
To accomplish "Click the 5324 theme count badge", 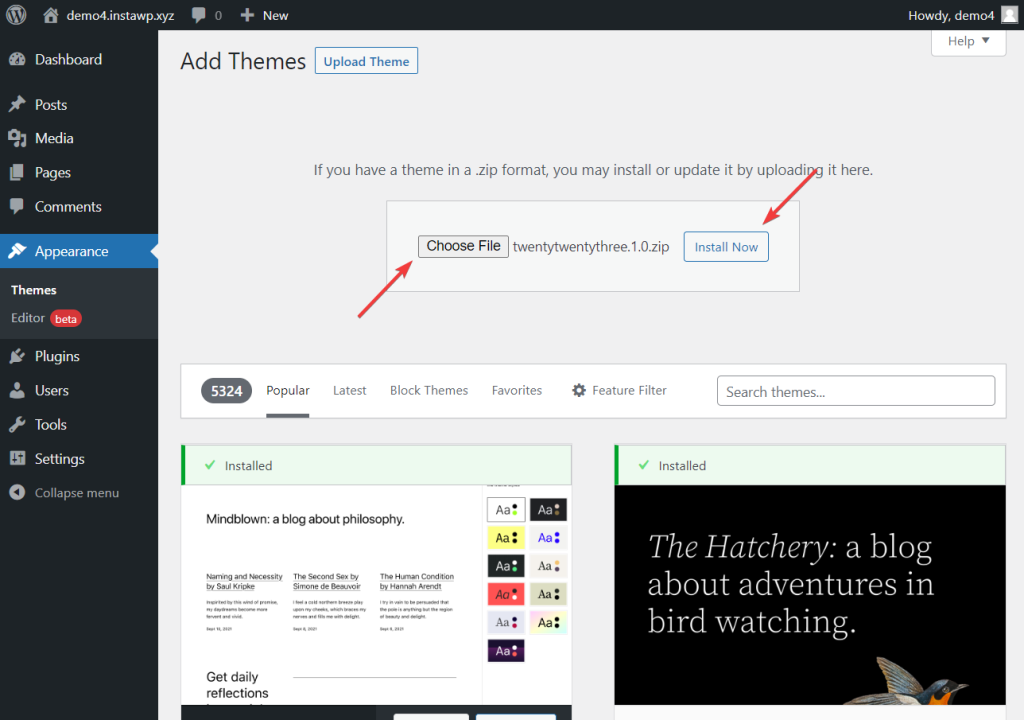I will [226, 391].
